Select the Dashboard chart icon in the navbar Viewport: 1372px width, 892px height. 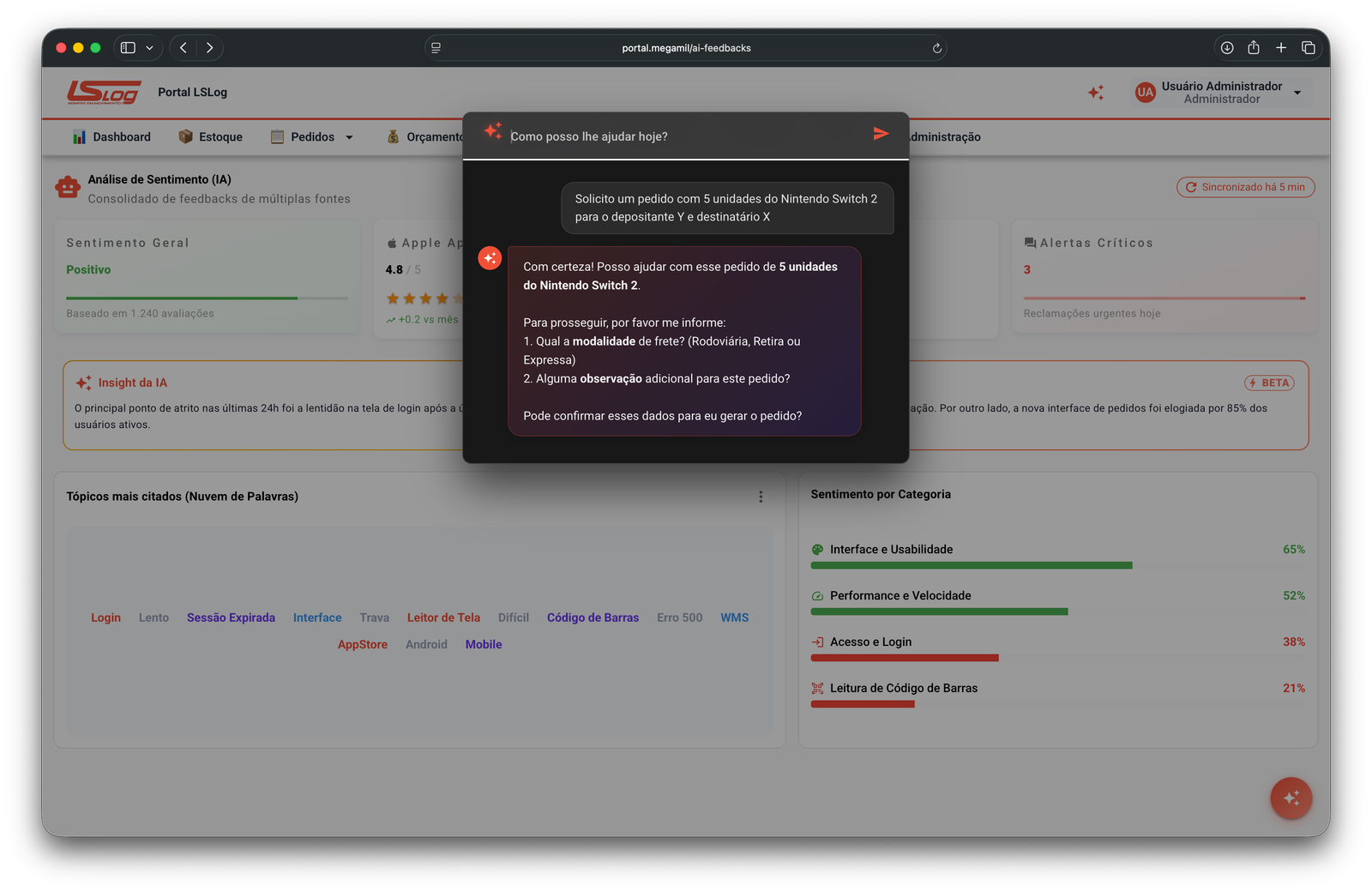(x=78, y=136)
